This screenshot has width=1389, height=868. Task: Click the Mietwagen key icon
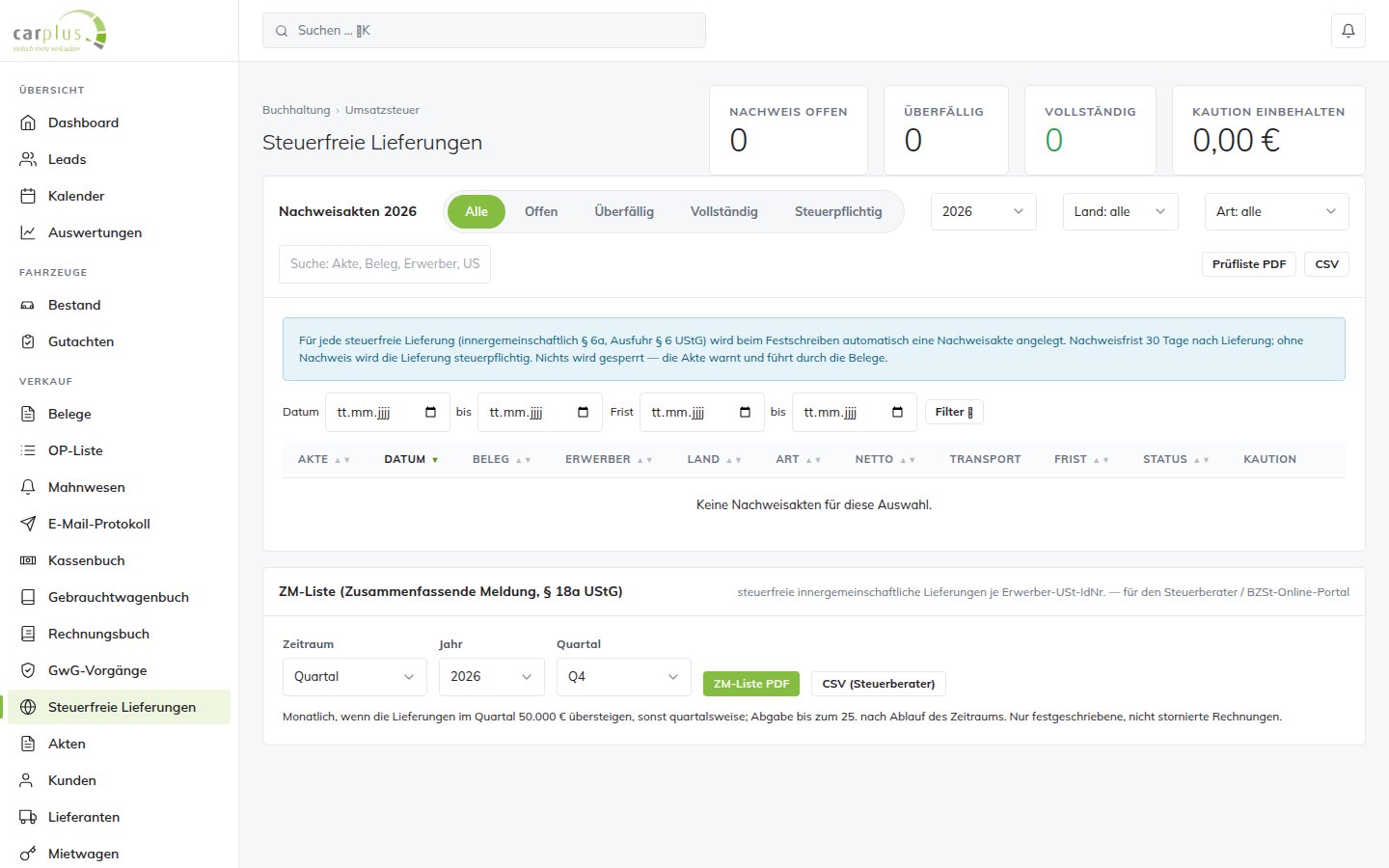point(28,854)
